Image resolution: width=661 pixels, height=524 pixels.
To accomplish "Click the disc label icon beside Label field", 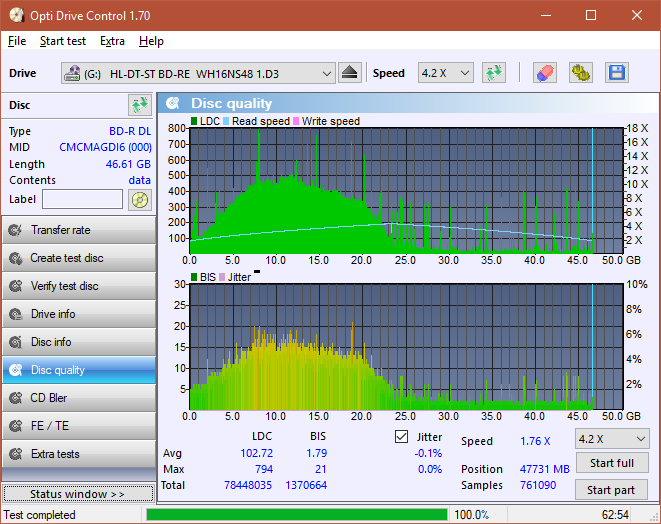I will [x=140, y=200].
